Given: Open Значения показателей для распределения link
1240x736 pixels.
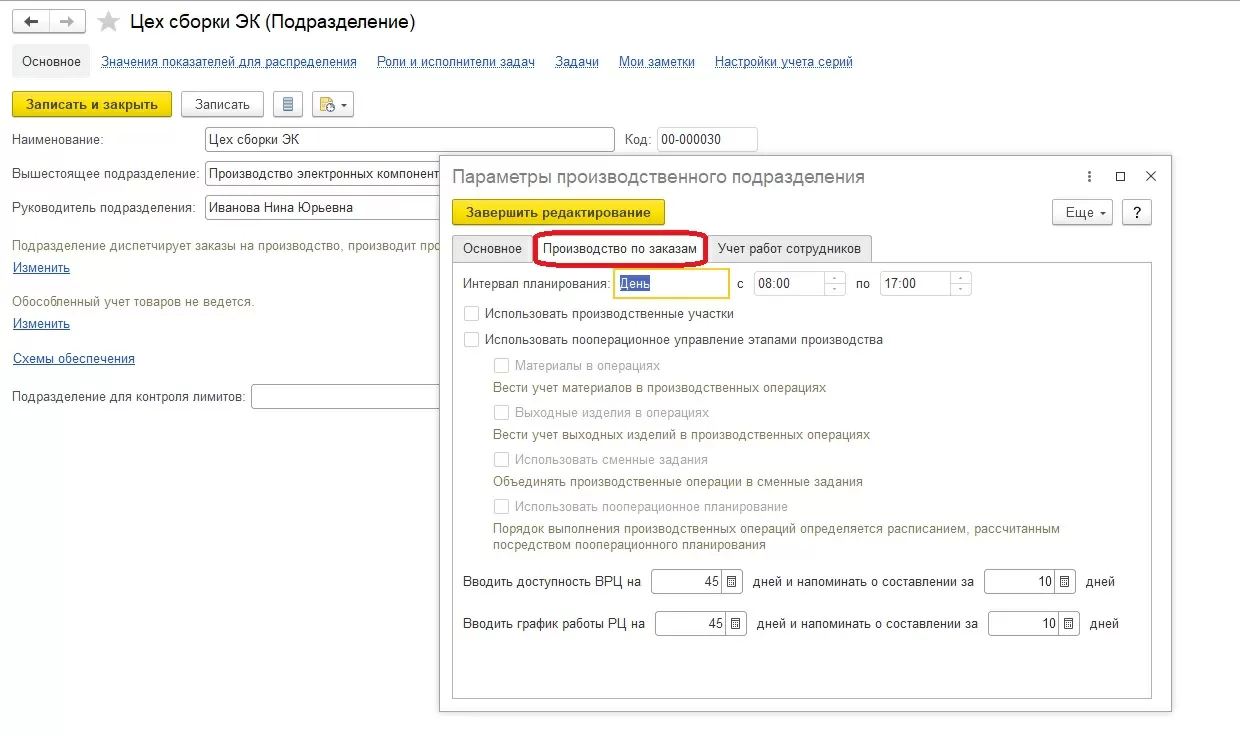Looking at the screenshot, I should [x=229, y=61].
